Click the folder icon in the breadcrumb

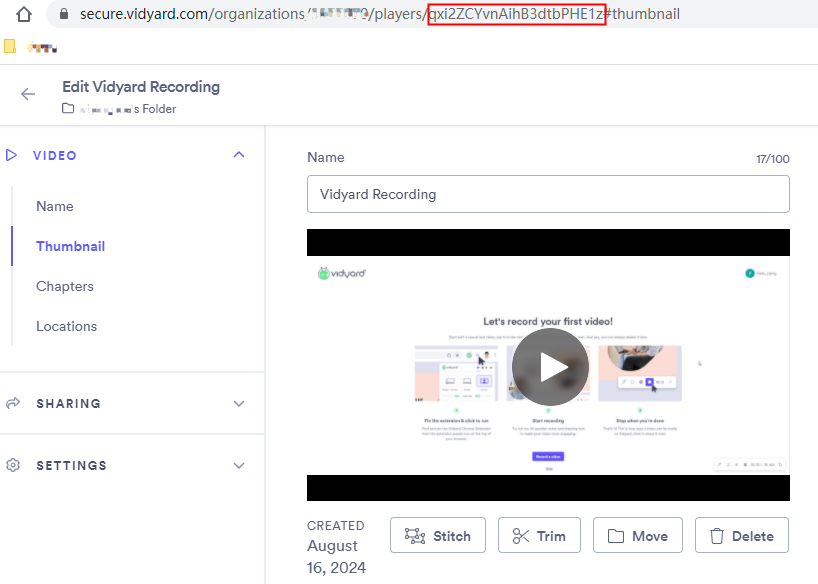pyautogui.click(x=68, y=108)
